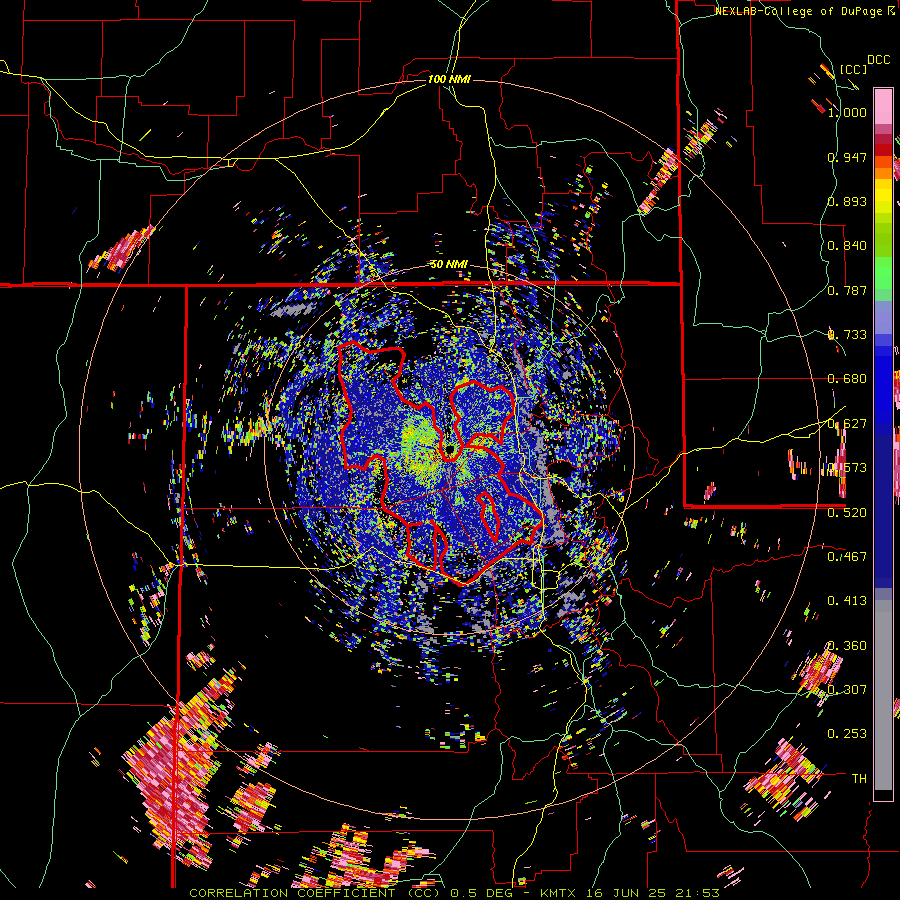The image size is (900, 900).
Task: Pick the light pink color bar segment
Action: pyautogui.click(x=883, y=106)
